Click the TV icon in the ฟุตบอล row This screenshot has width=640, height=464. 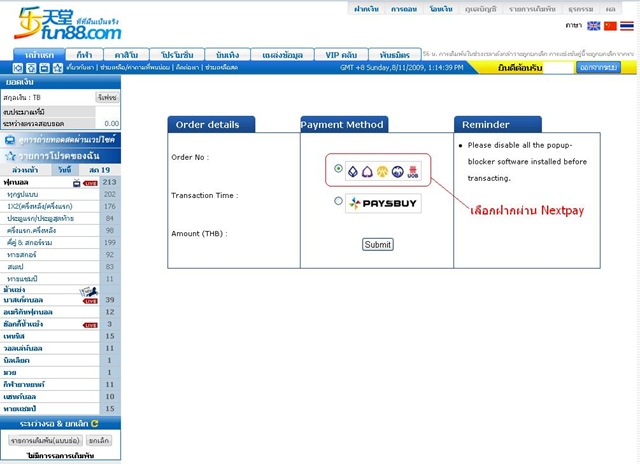(77, 183)
